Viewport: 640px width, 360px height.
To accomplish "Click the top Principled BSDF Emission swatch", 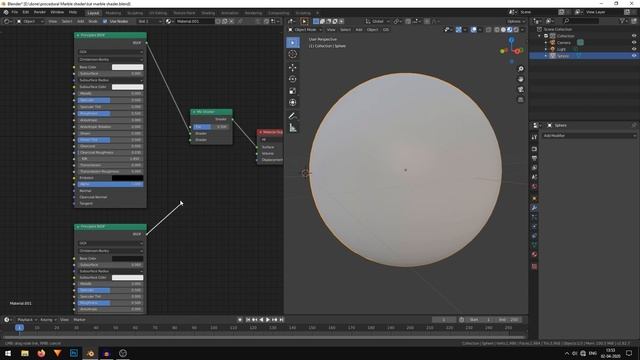I will tap(127, 178).
